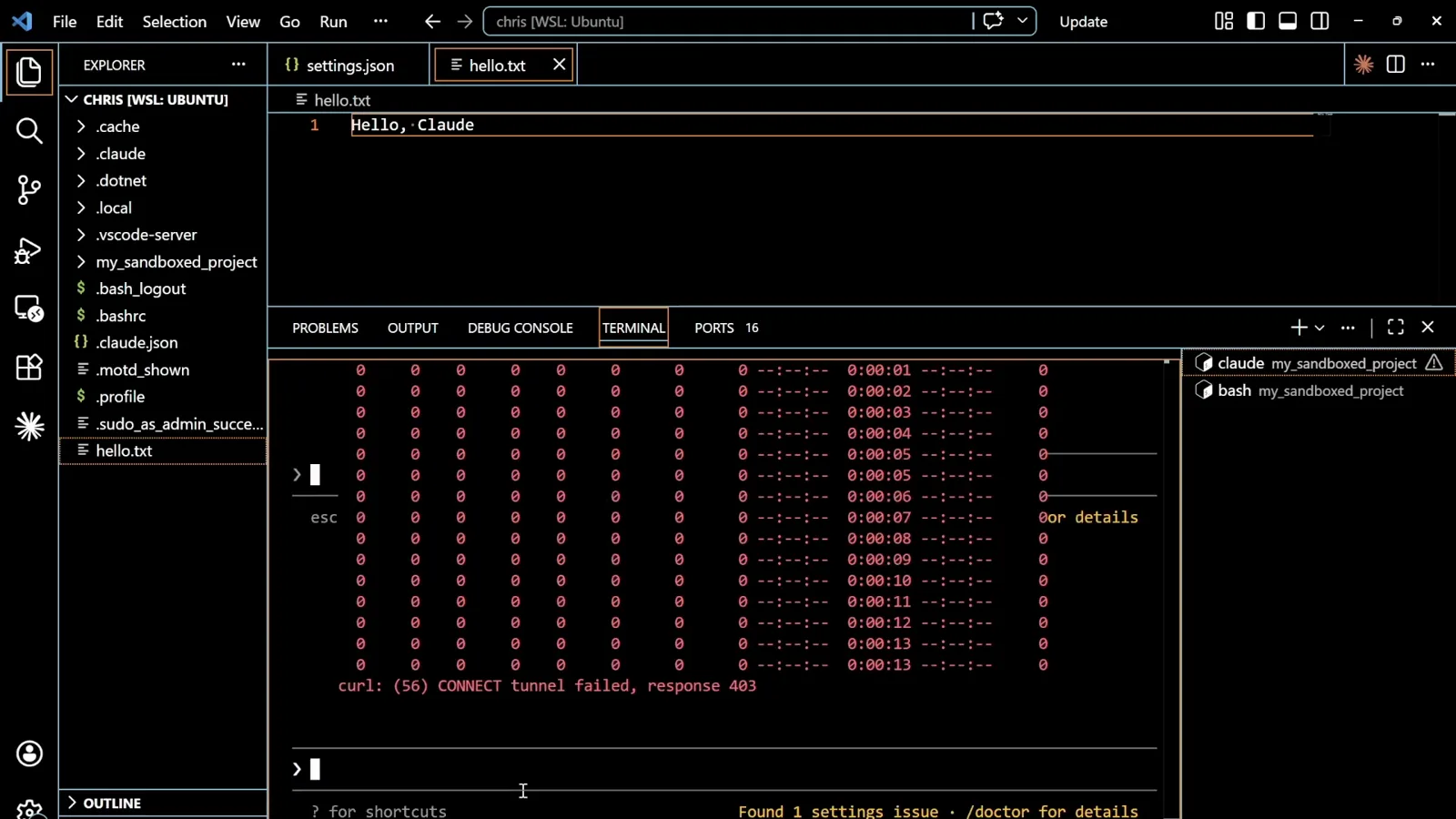
Task: Open the .bash_logout file
Action: point(163,288)
